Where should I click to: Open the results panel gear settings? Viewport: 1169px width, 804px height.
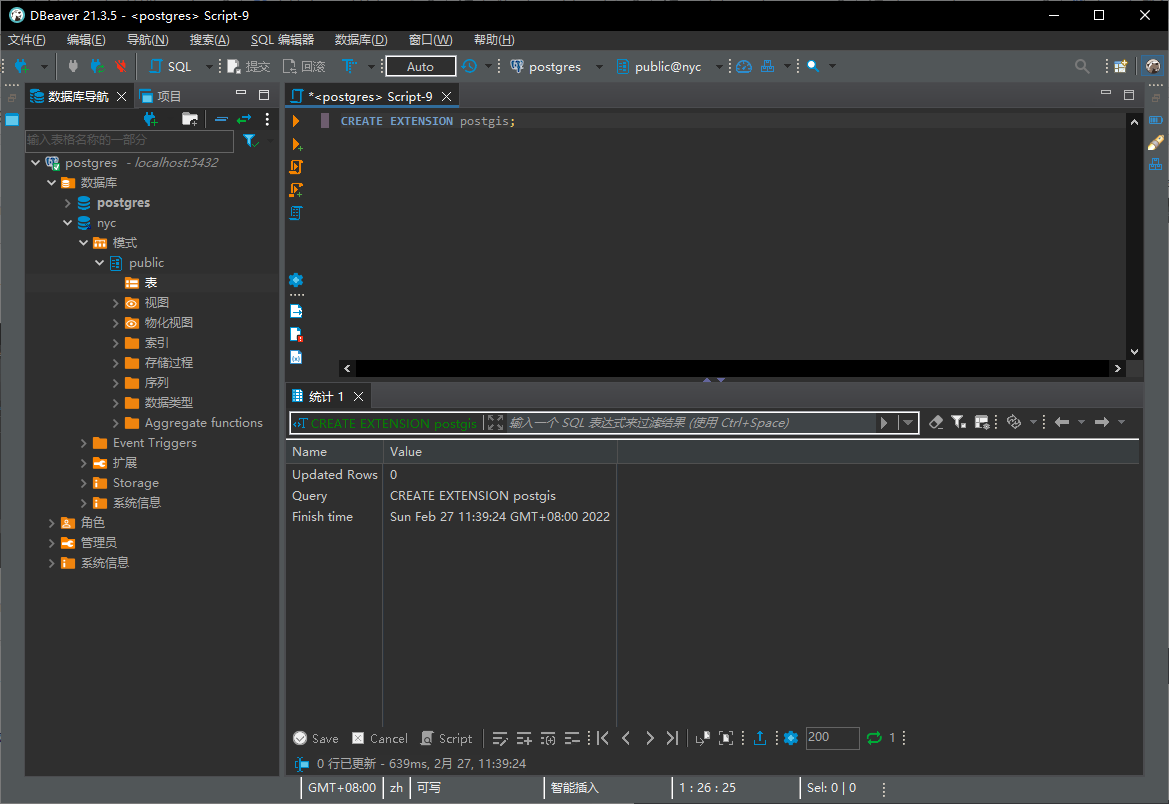click(791, 738)
